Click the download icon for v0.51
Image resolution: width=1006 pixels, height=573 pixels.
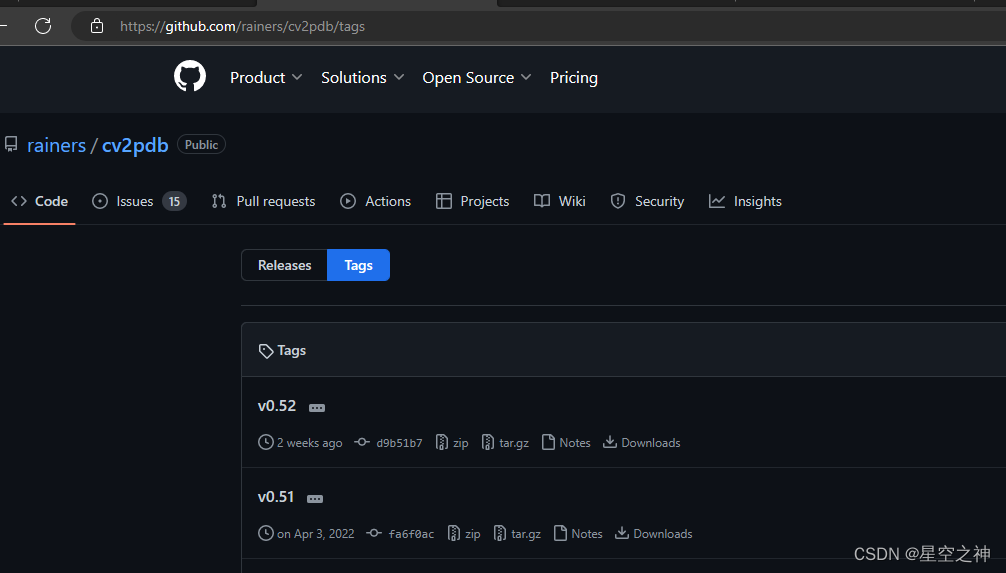click(x=622, y=533)
